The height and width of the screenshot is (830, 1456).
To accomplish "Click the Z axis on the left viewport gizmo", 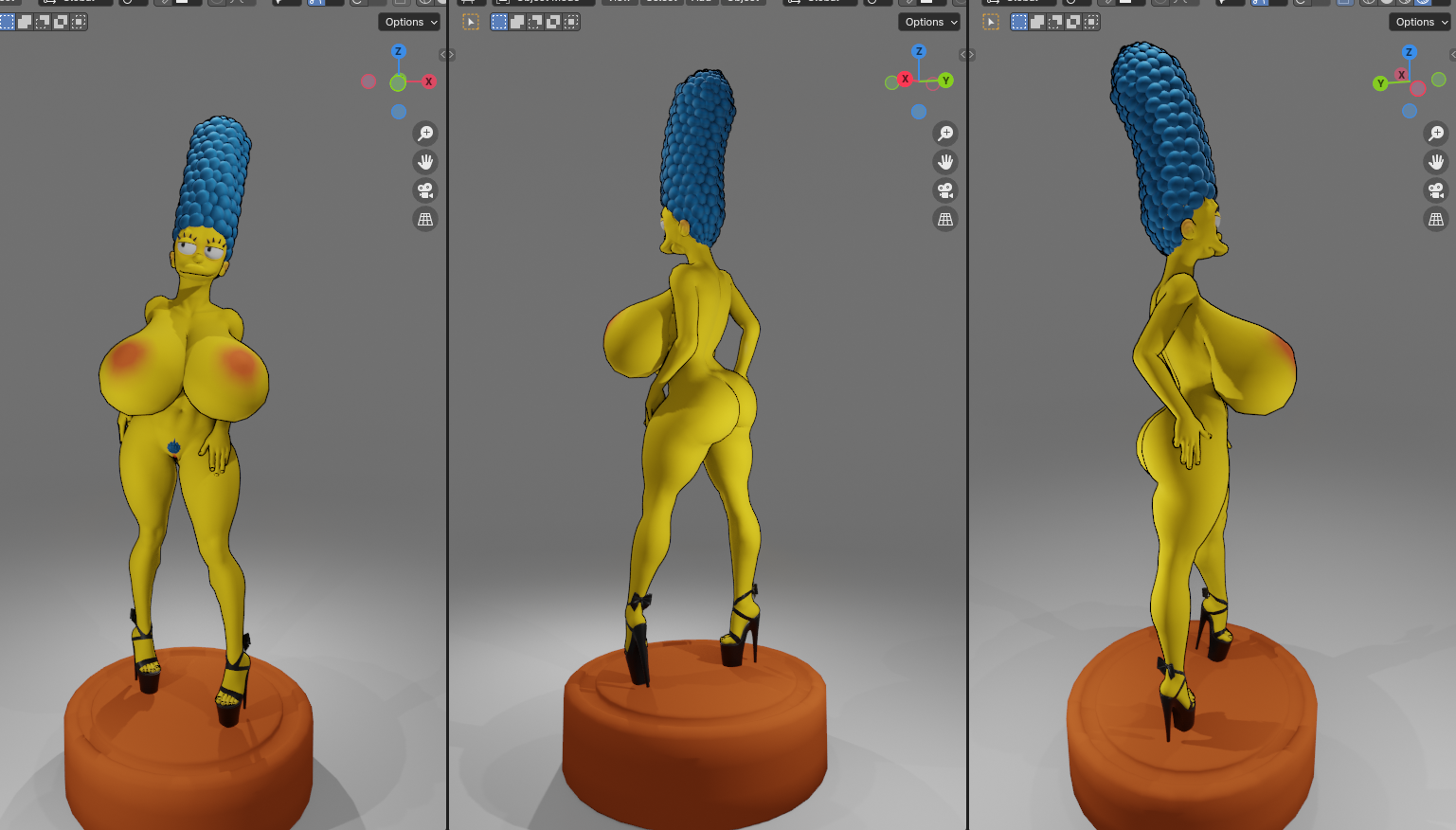I will point(398,51).
